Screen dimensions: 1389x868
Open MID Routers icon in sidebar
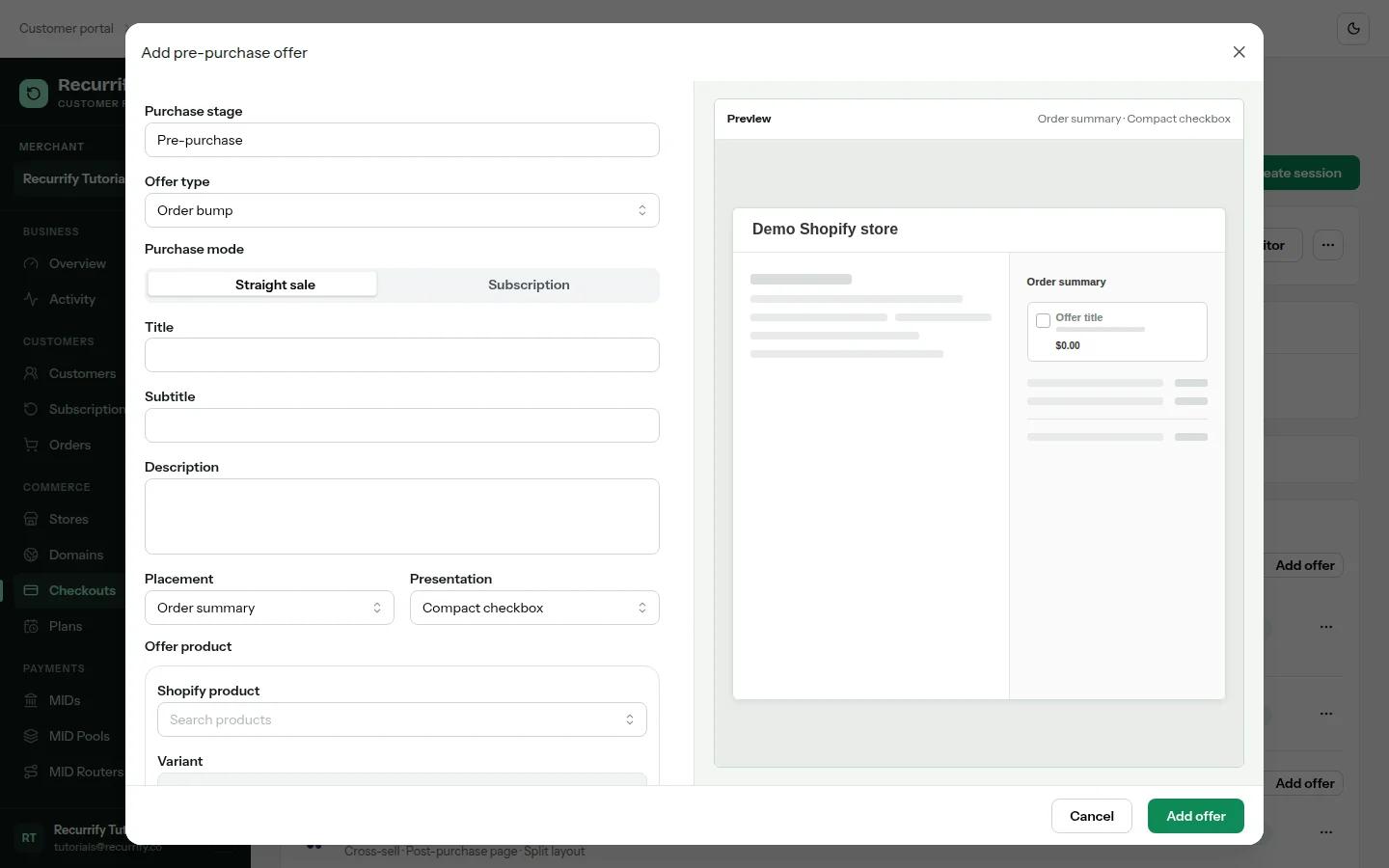pos(31,772)
